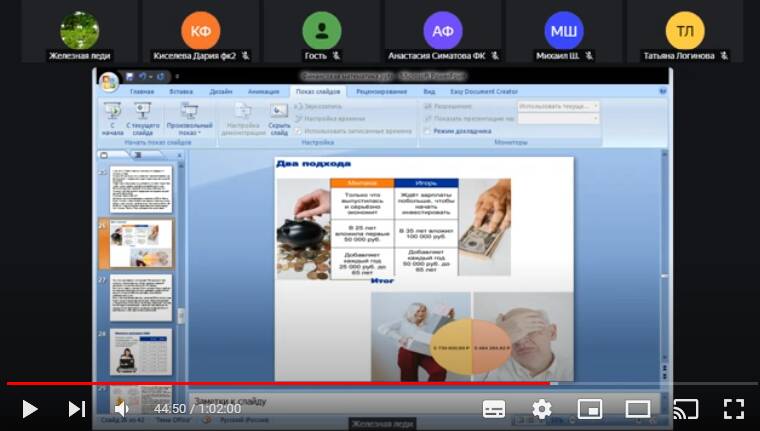This screenshot has height=431, width=760.
Task: Open the Дизайн ribbon tab
Action: pos(221,92)
